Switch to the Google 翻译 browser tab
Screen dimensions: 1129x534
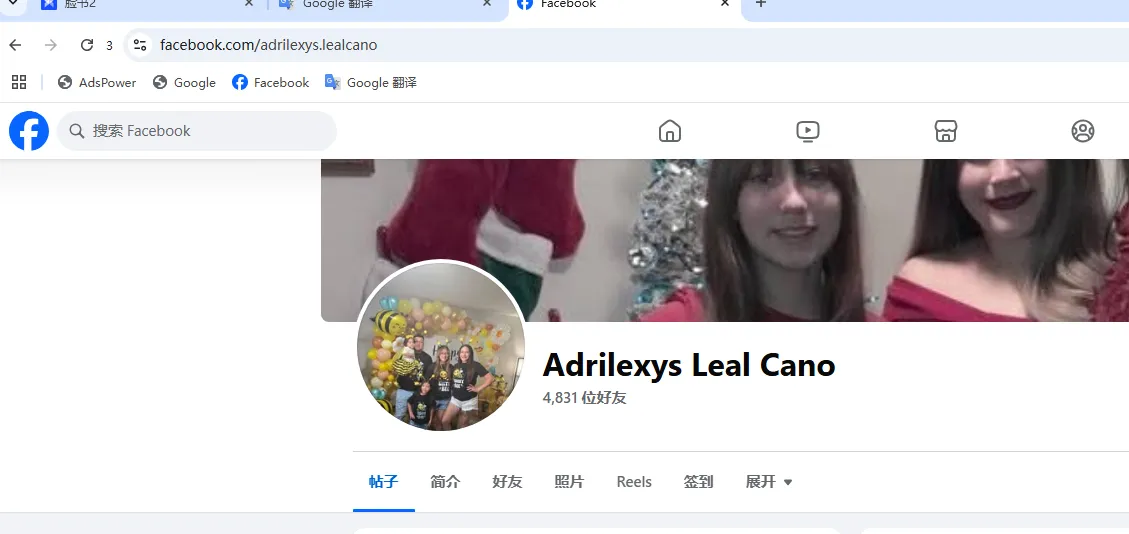[387, 6]
